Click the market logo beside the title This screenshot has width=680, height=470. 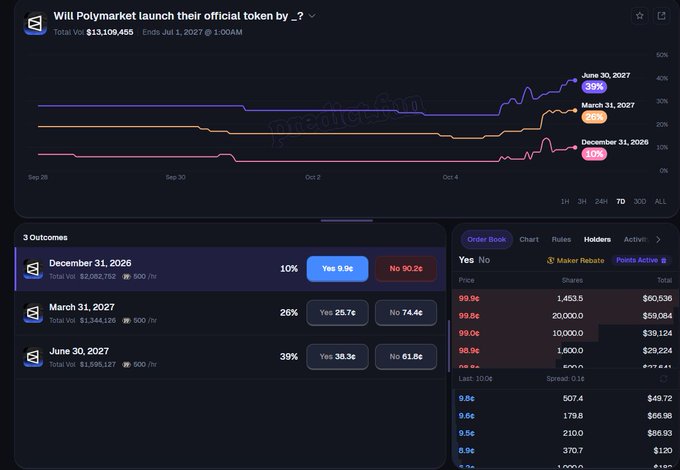point(35,23)
